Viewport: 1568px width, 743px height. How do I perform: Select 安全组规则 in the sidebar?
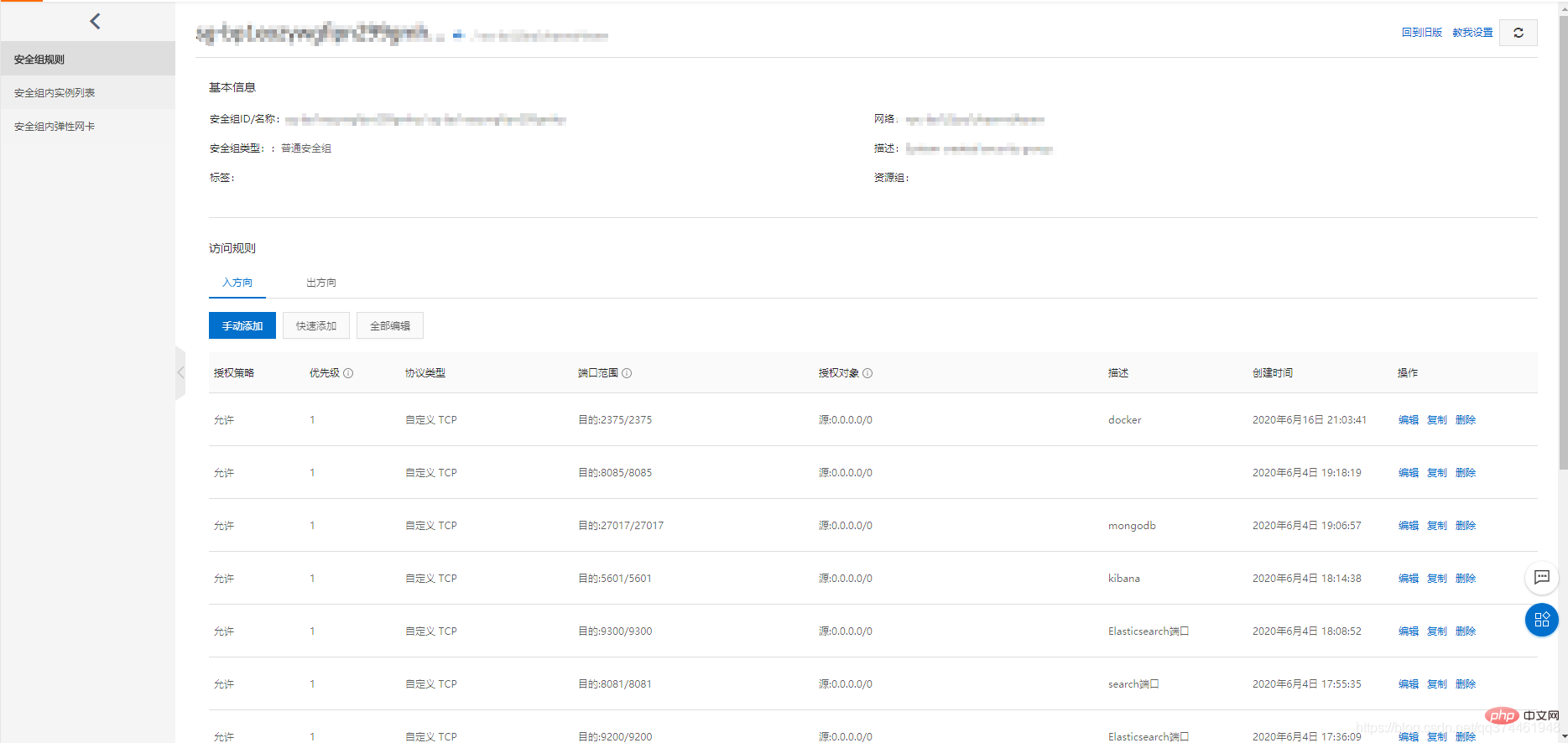87,59
